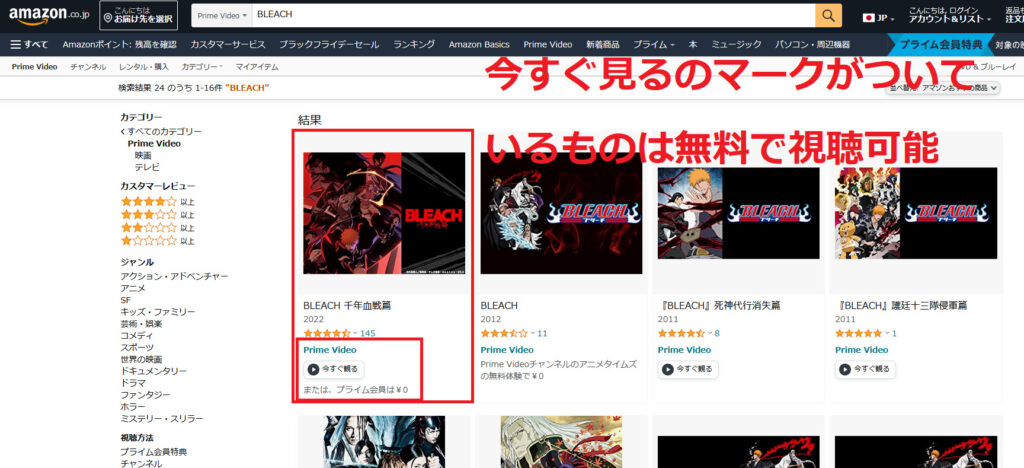The width and height of the screenshot is (1024, 468).
Task: Open the すべて hamburger menu
Action: [x=29, y=44]
